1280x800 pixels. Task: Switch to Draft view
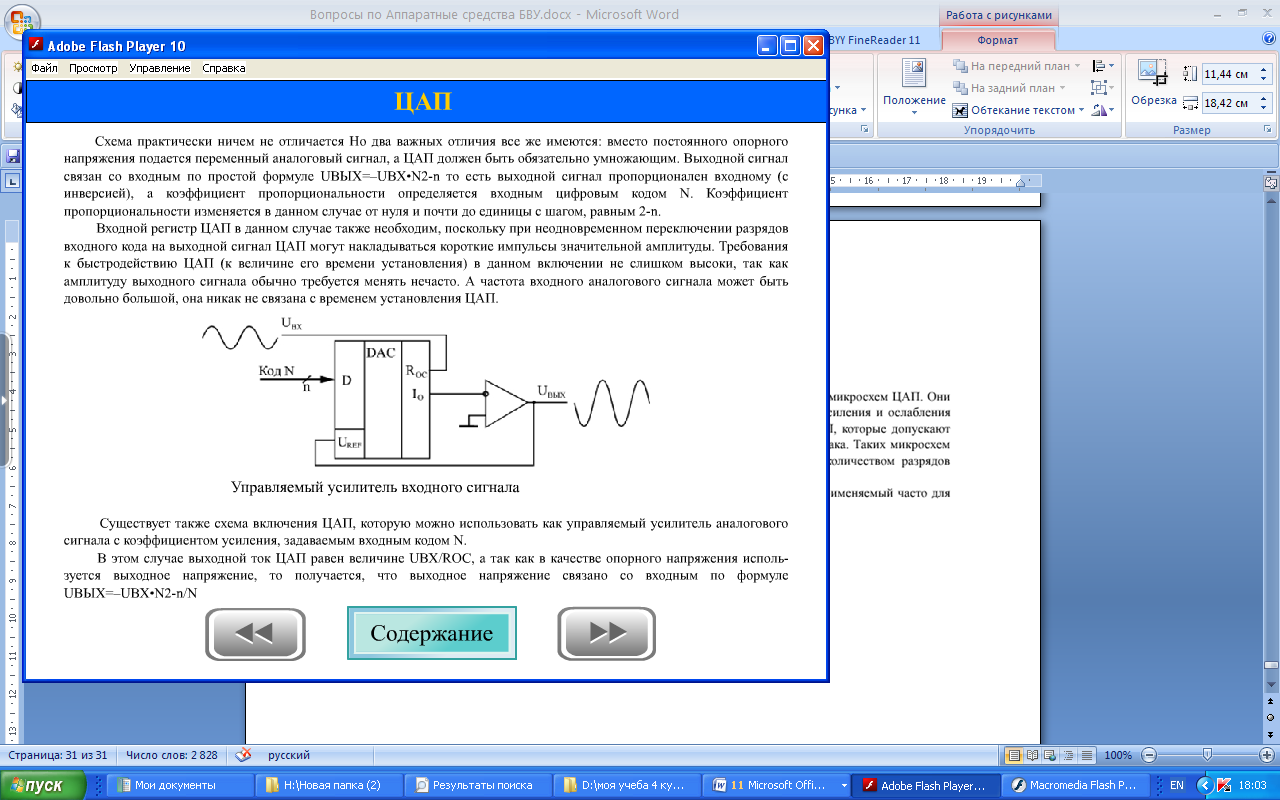[x=1086, y=755]
